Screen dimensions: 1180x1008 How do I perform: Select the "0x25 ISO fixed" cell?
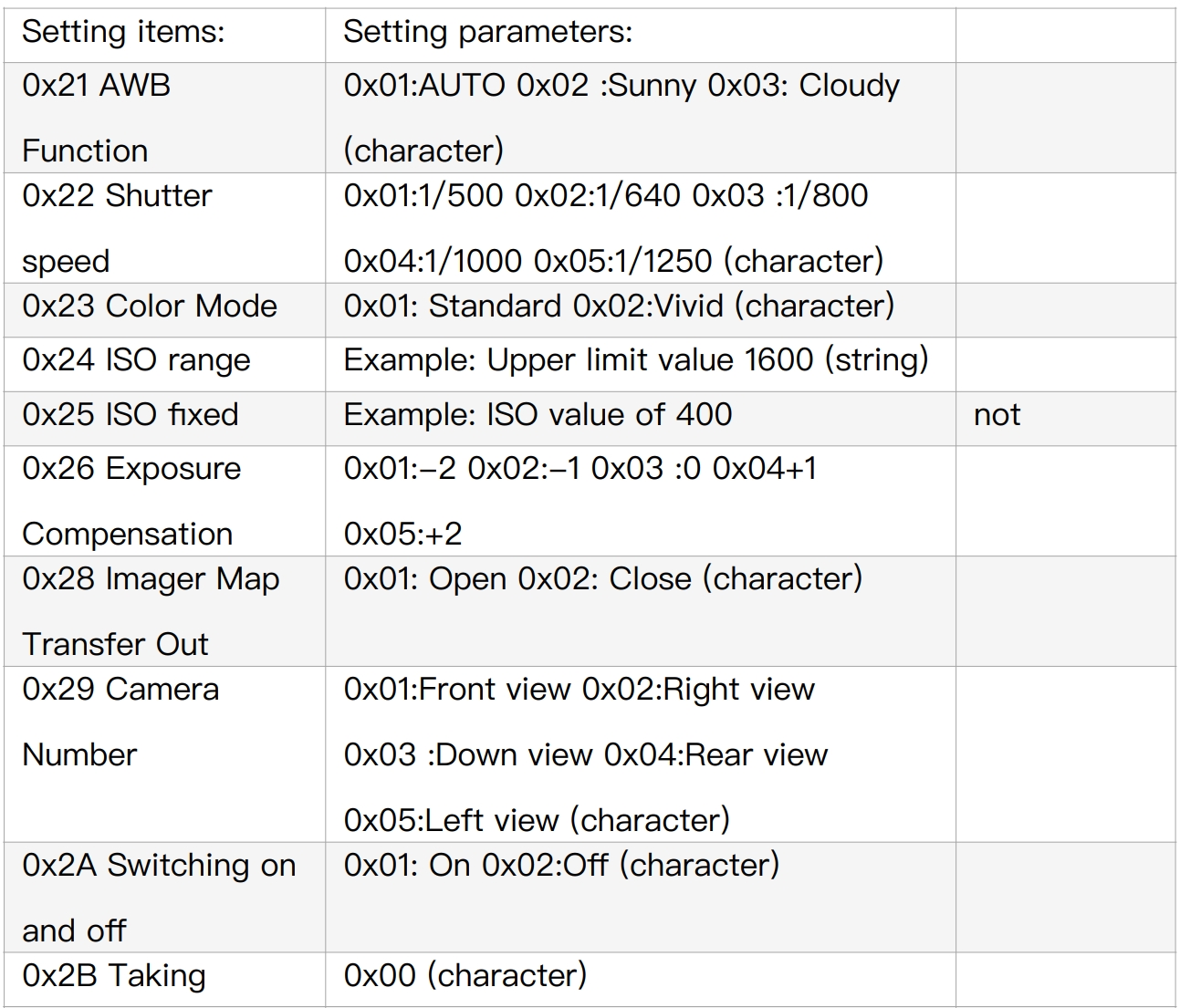tap(131, 415)
